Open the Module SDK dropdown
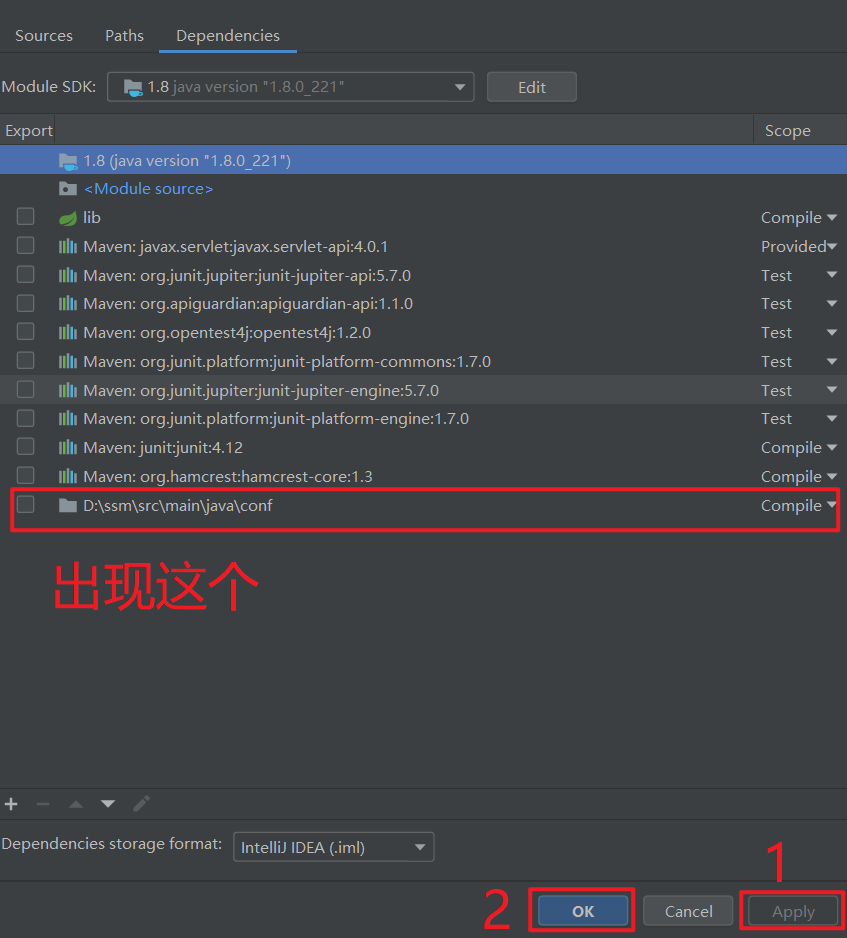 pos(460,86)
